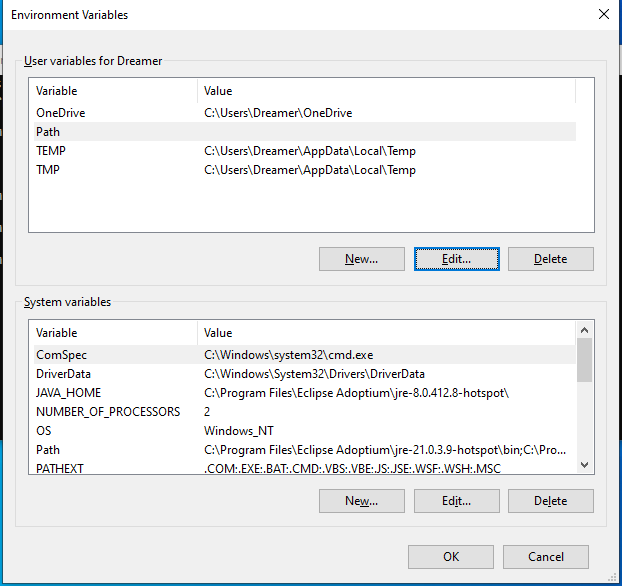
Task: Click Delete under System variables
Action: click(551, 501)
